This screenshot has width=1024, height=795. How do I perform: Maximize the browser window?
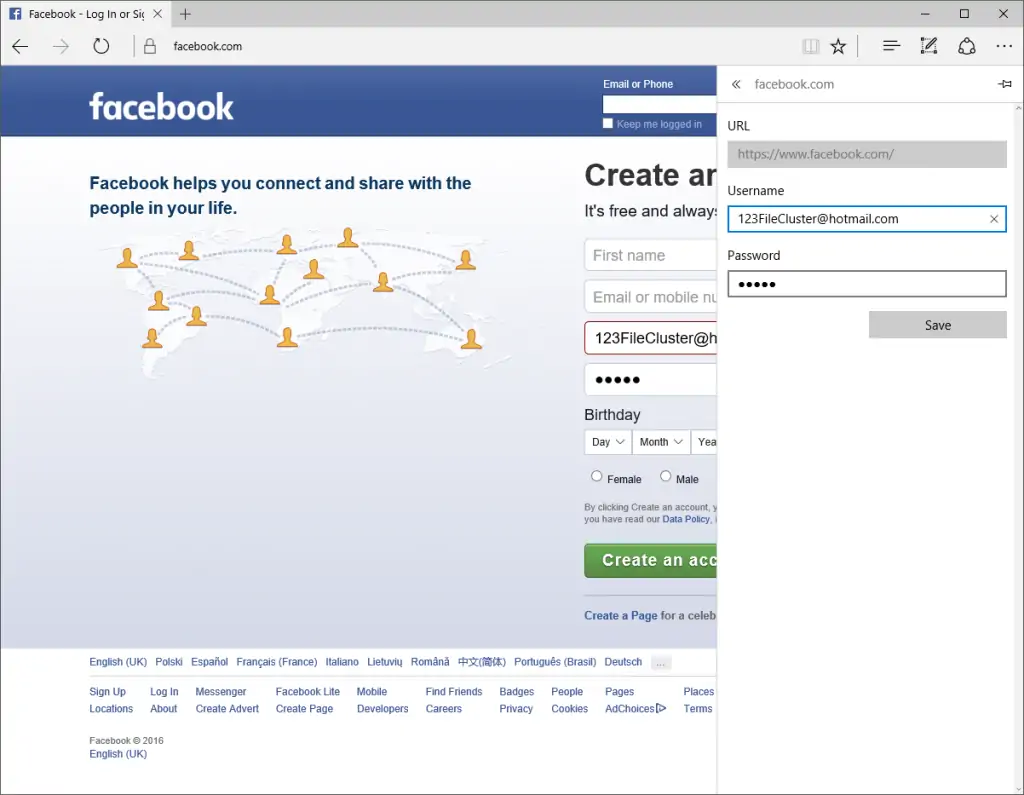click(964, 14)
